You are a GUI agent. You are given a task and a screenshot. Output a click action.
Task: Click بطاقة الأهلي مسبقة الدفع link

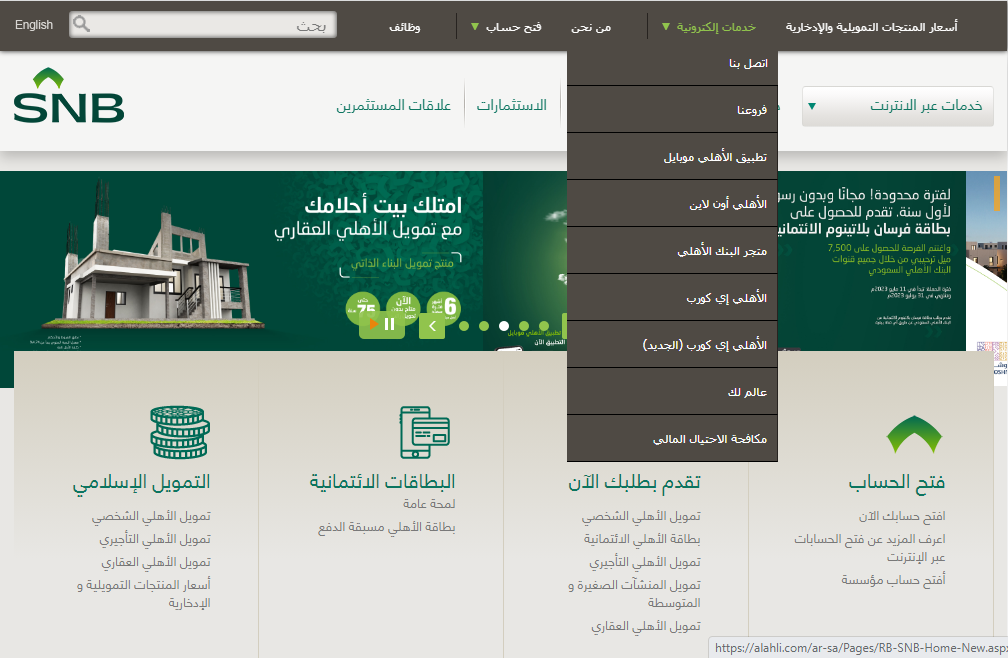(x=386, y=527)
